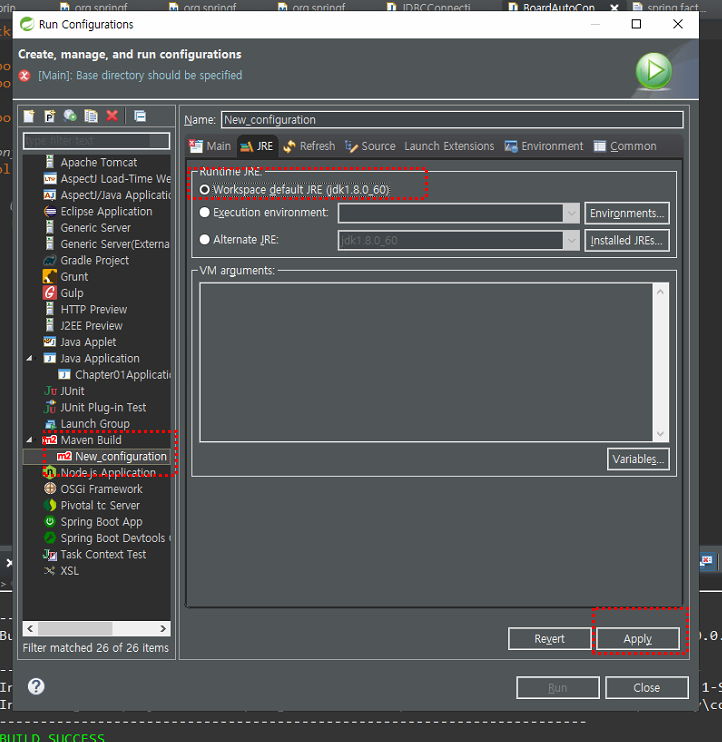The image size is (722, 742).
Task: Select JUnit Plug-in Test entry
Action: (x=95, y=407)
